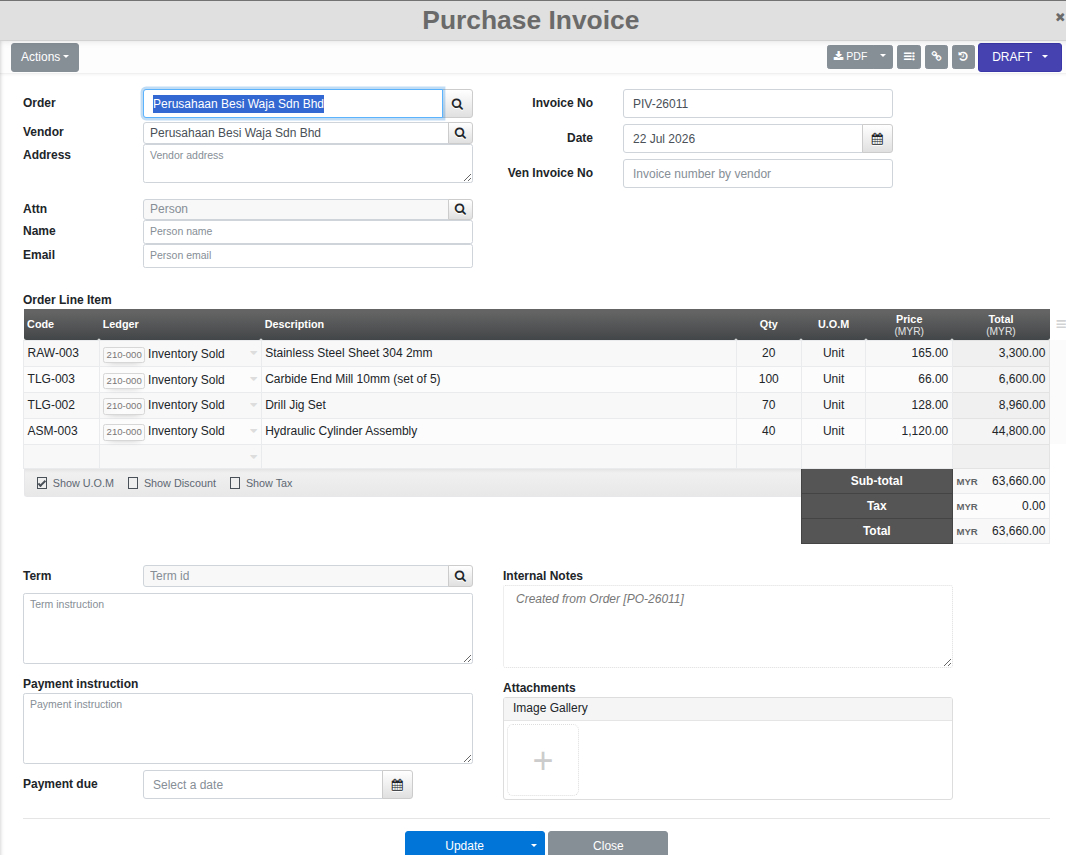Enable the Show Discount checkbox
Image resolution: width=1066 pixels, height=855 pixels.
tap(133, 483)
